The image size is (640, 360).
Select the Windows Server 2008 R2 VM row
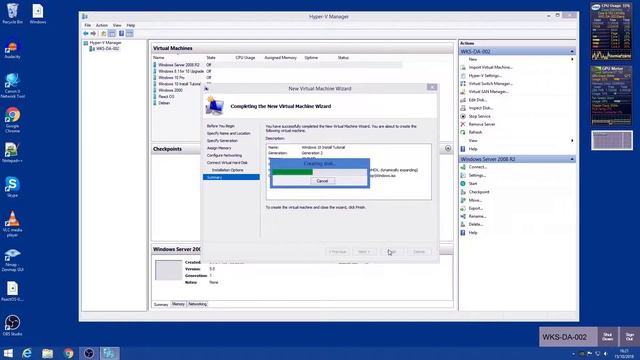click(278, 65)
